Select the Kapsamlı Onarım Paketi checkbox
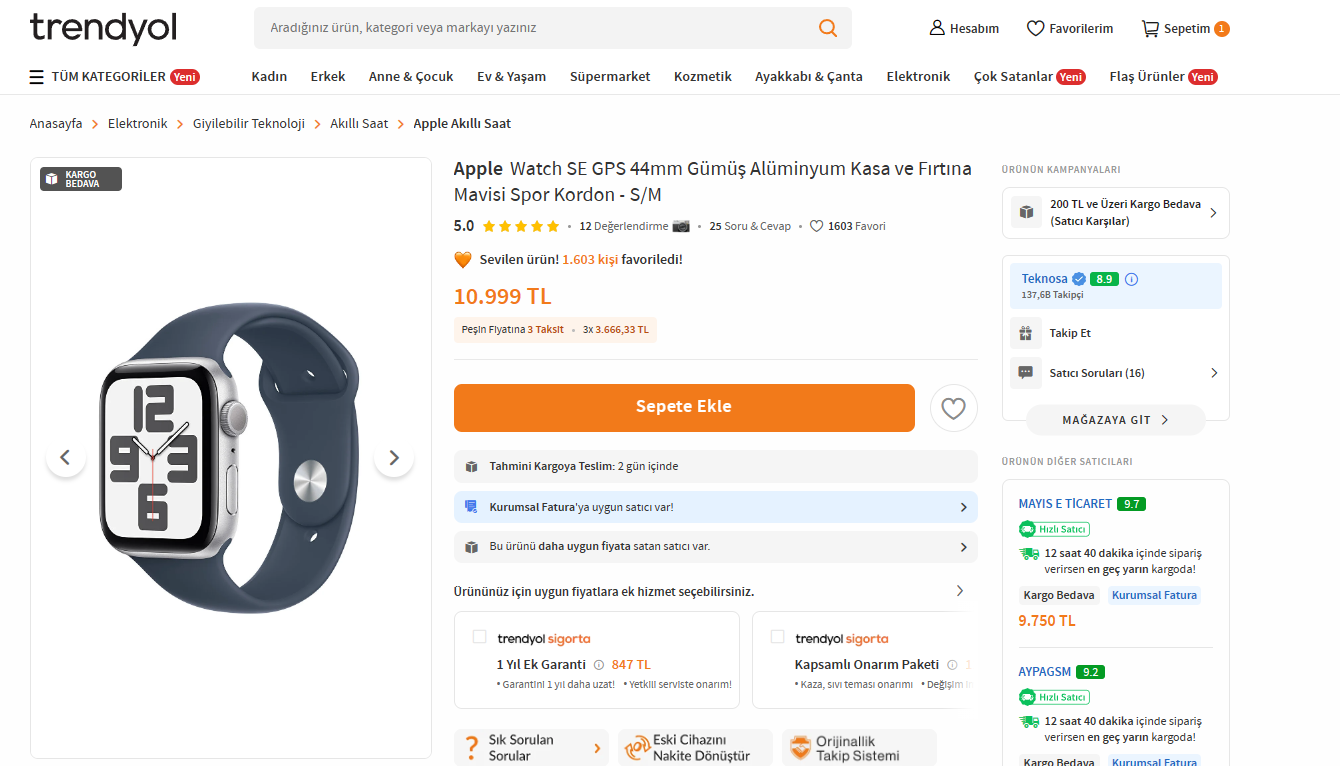Viewport: 1340px width, 766px height. point(777,637)
